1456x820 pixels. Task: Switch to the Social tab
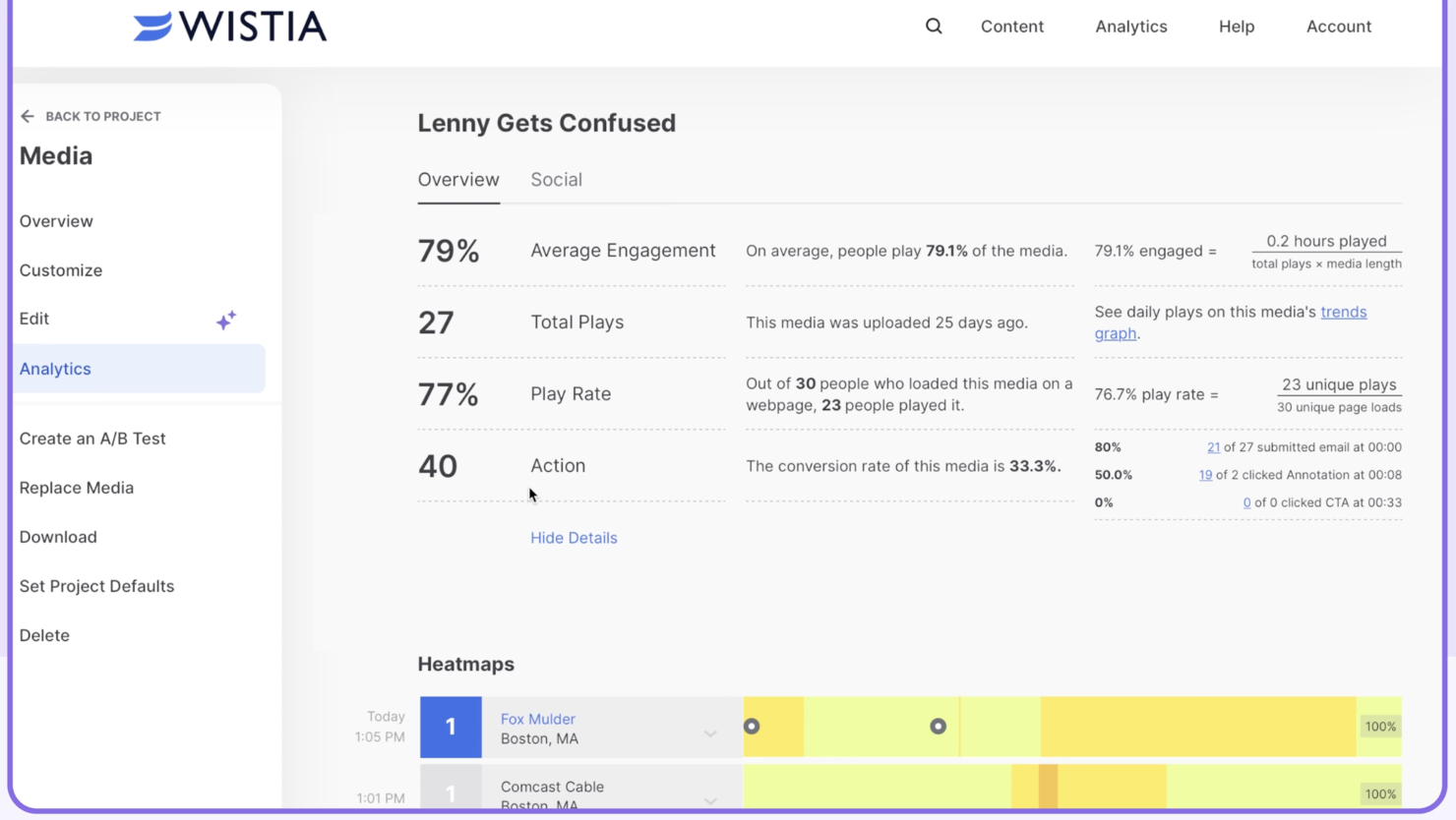pyautogui.click(x=557, y=180)
